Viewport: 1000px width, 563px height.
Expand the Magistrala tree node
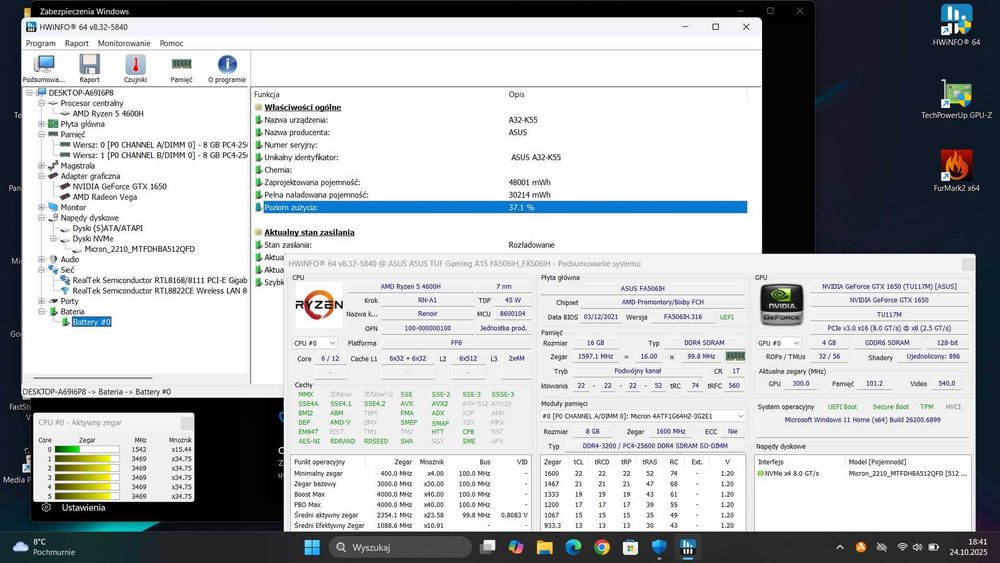pyautogui.click(x=41, y=166)
